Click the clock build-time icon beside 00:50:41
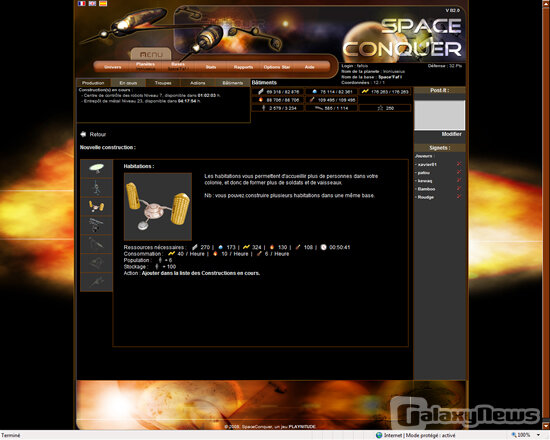 (323, 247)
